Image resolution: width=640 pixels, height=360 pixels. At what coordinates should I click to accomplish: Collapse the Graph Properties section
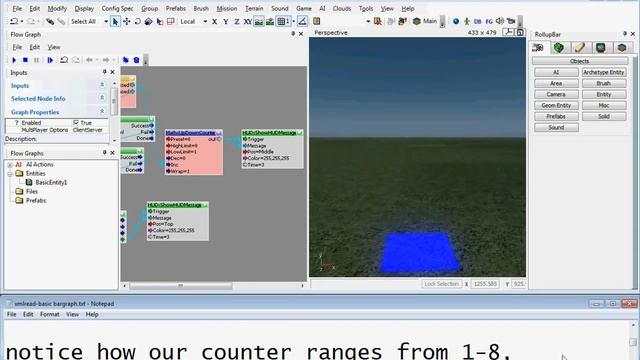click(x=102, y=111)
